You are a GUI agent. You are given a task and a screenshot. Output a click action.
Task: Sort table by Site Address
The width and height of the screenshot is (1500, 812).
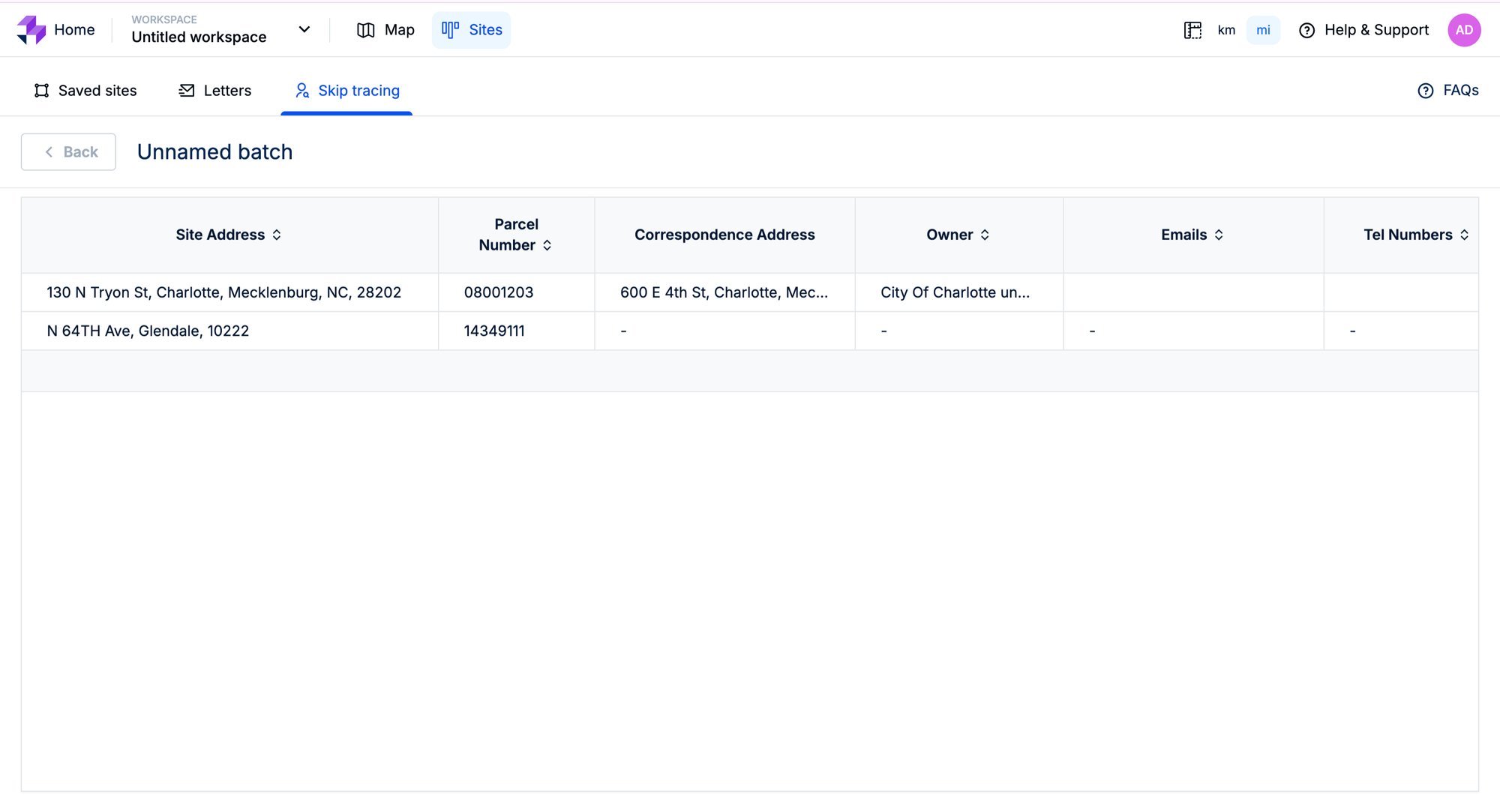pos(277,235)
